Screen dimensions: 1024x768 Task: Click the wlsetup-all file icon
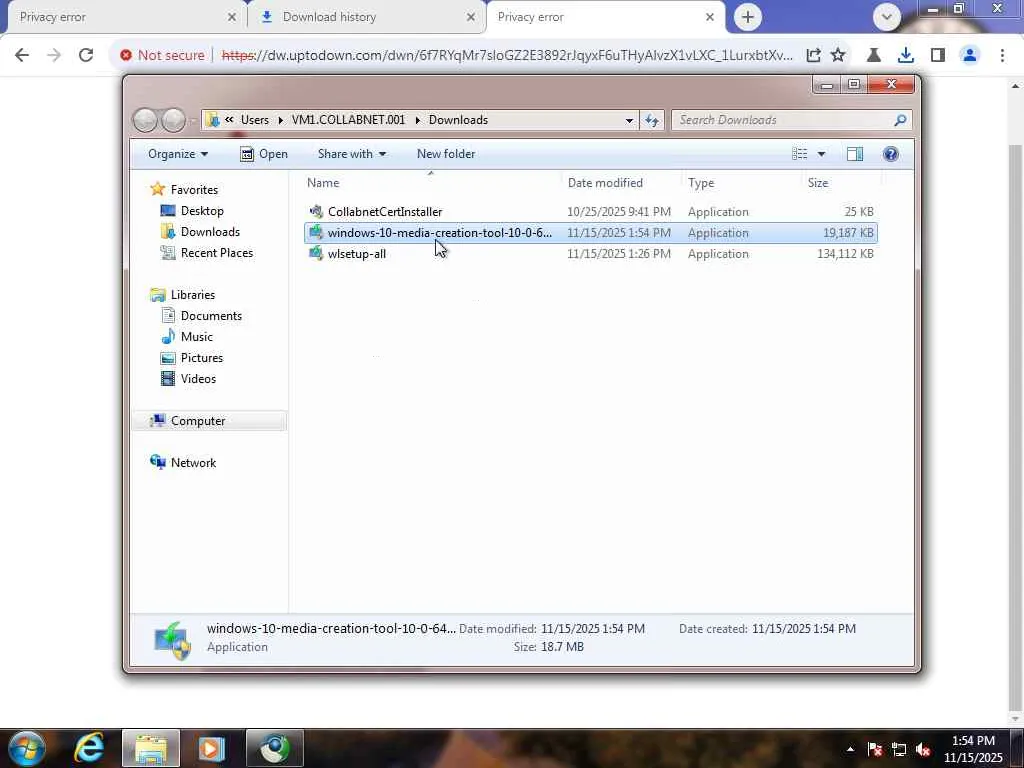316,253
